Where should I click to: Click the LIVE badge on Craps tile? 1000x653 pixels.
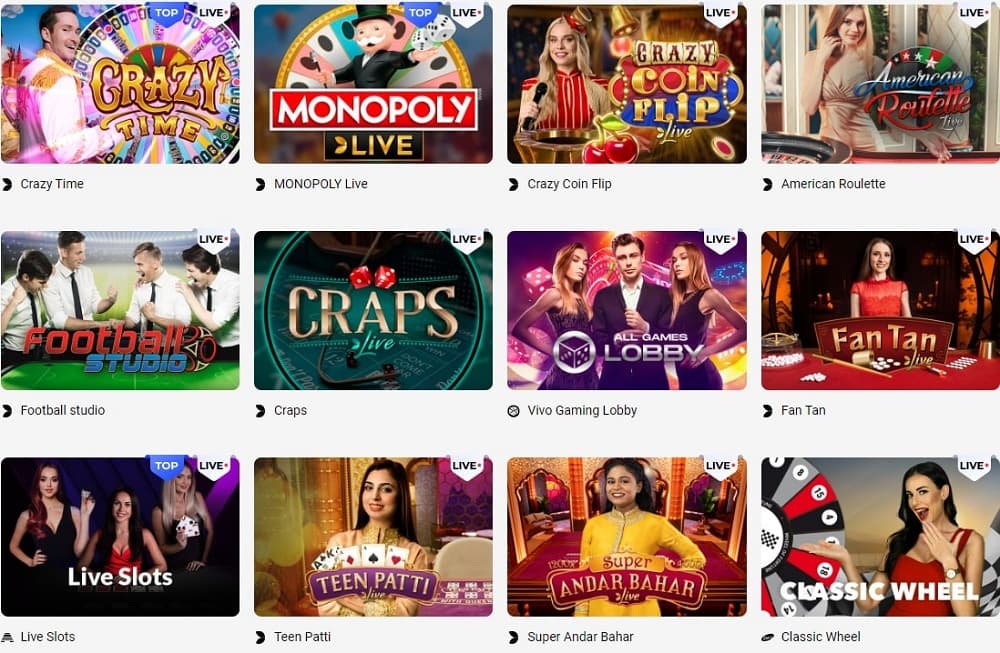point(467,240)
